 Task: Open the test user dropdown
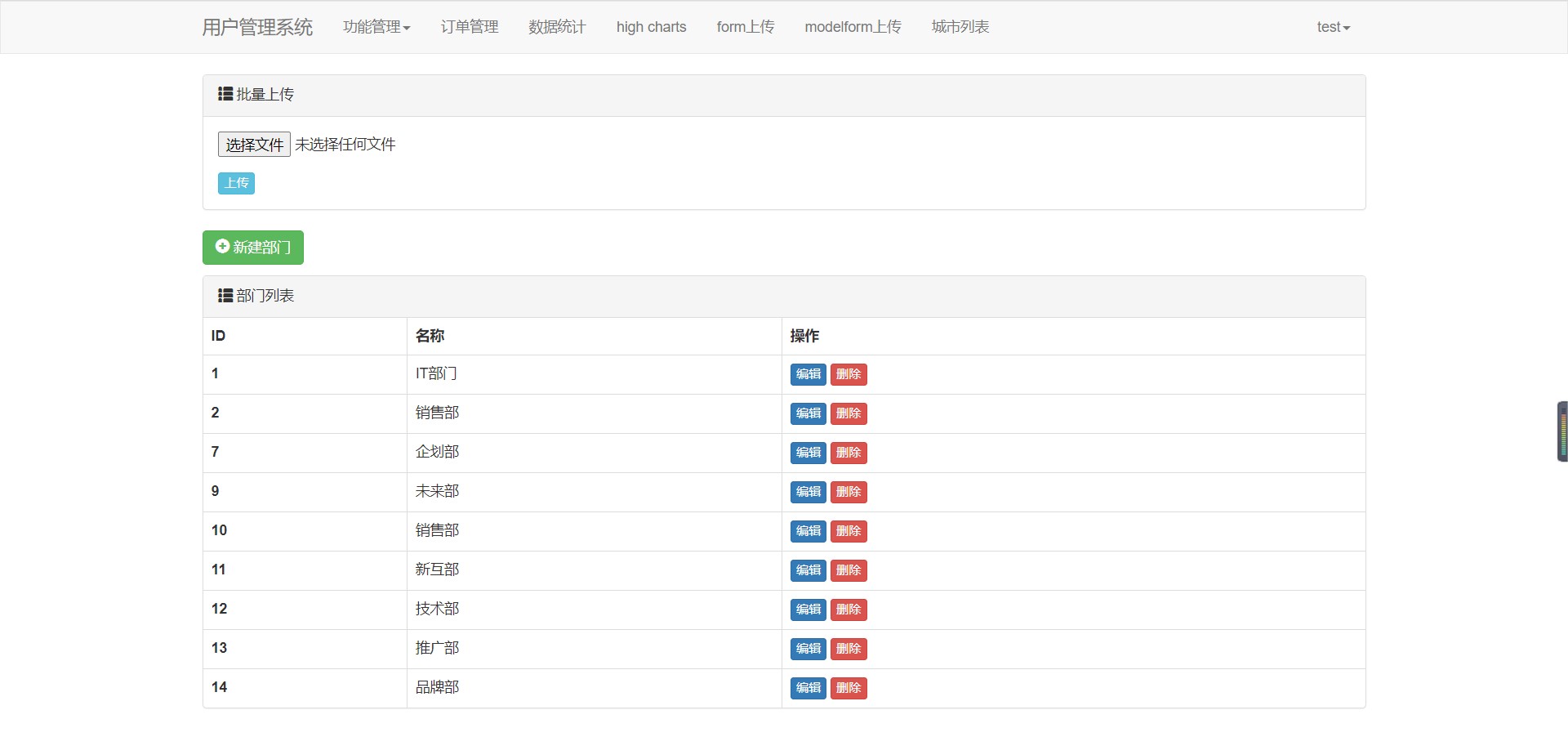pos(1332,27)
